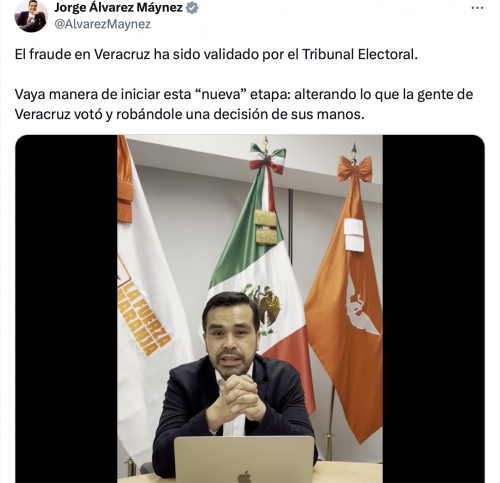Click the gold tassels on the Mexican flag
Viewport: 500px width, 483px height.
pos(266,227)
